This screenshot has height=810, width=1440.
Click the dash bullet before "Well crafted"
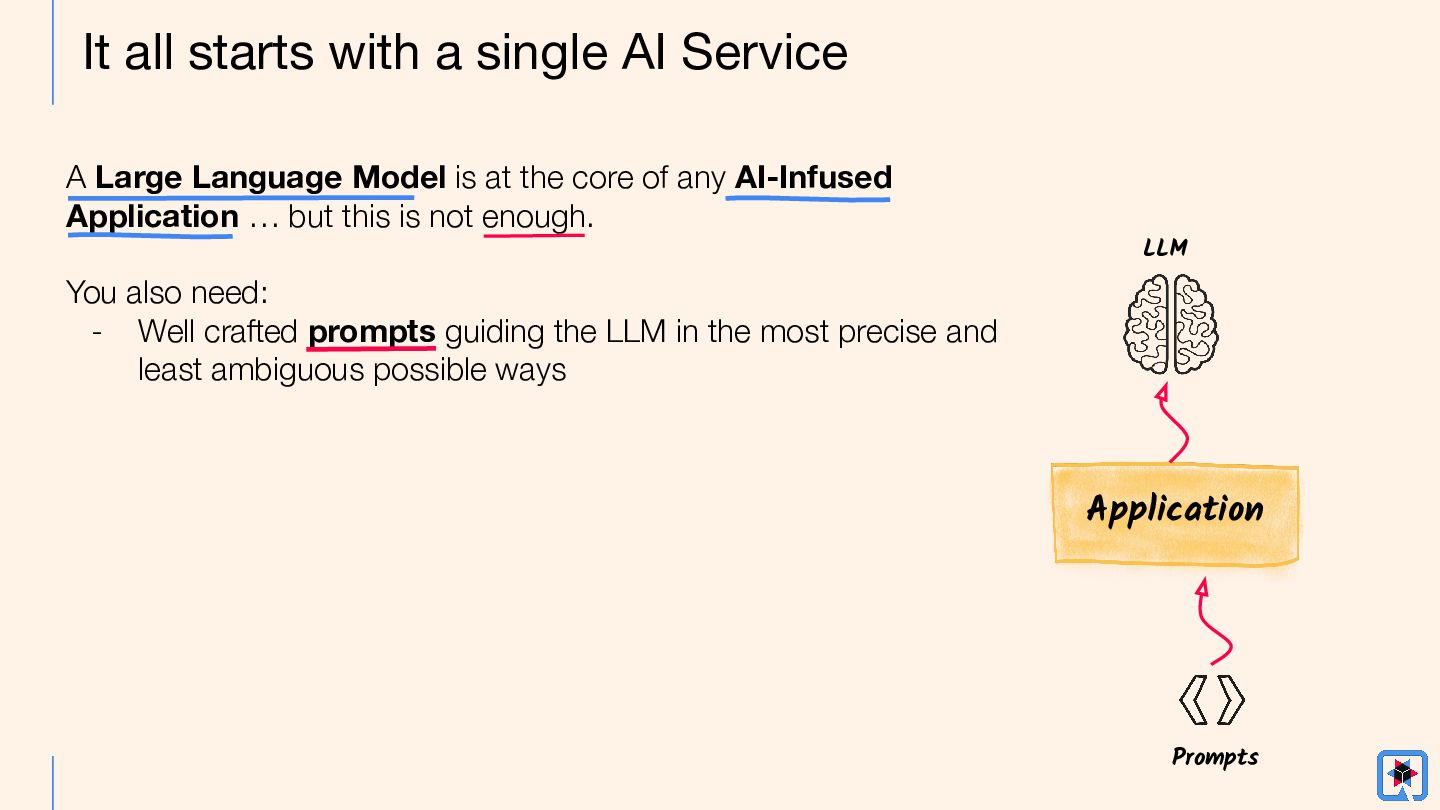pyautogui.click(x=97, y=331)
